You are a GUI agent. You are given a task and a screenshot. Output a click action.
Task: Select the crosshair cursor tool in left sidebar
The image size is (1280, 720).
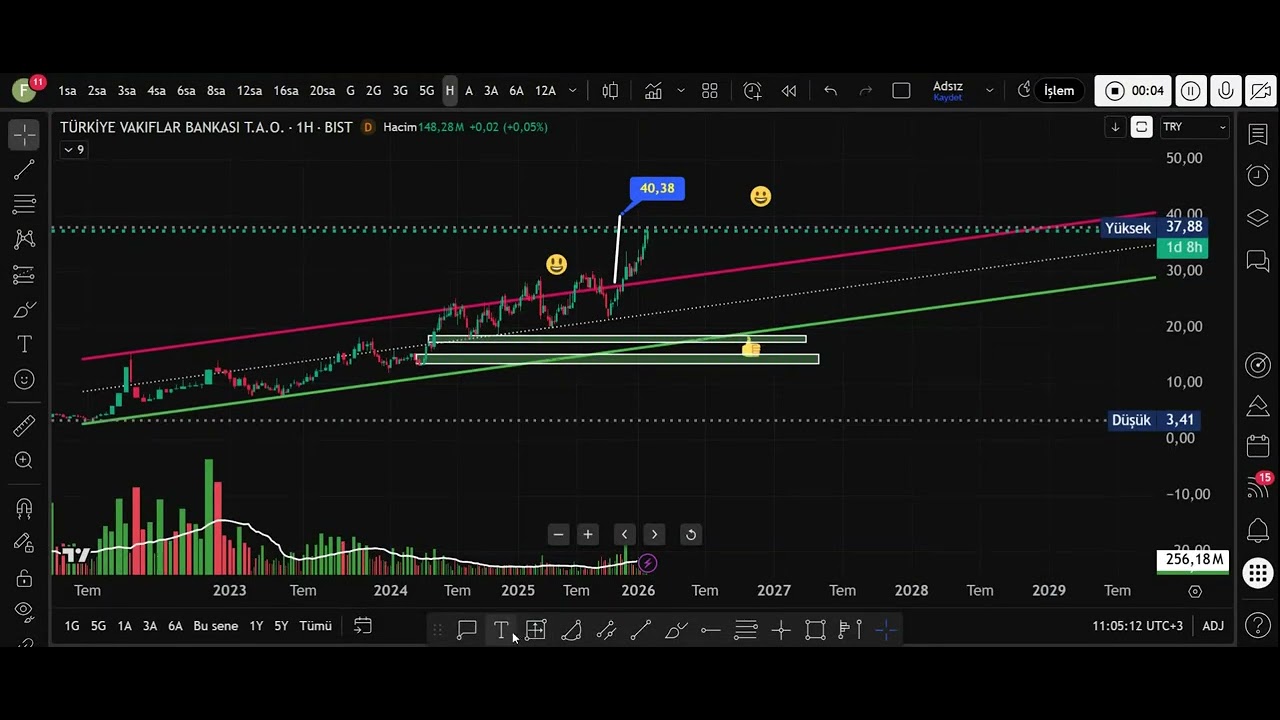coord(24,134)
